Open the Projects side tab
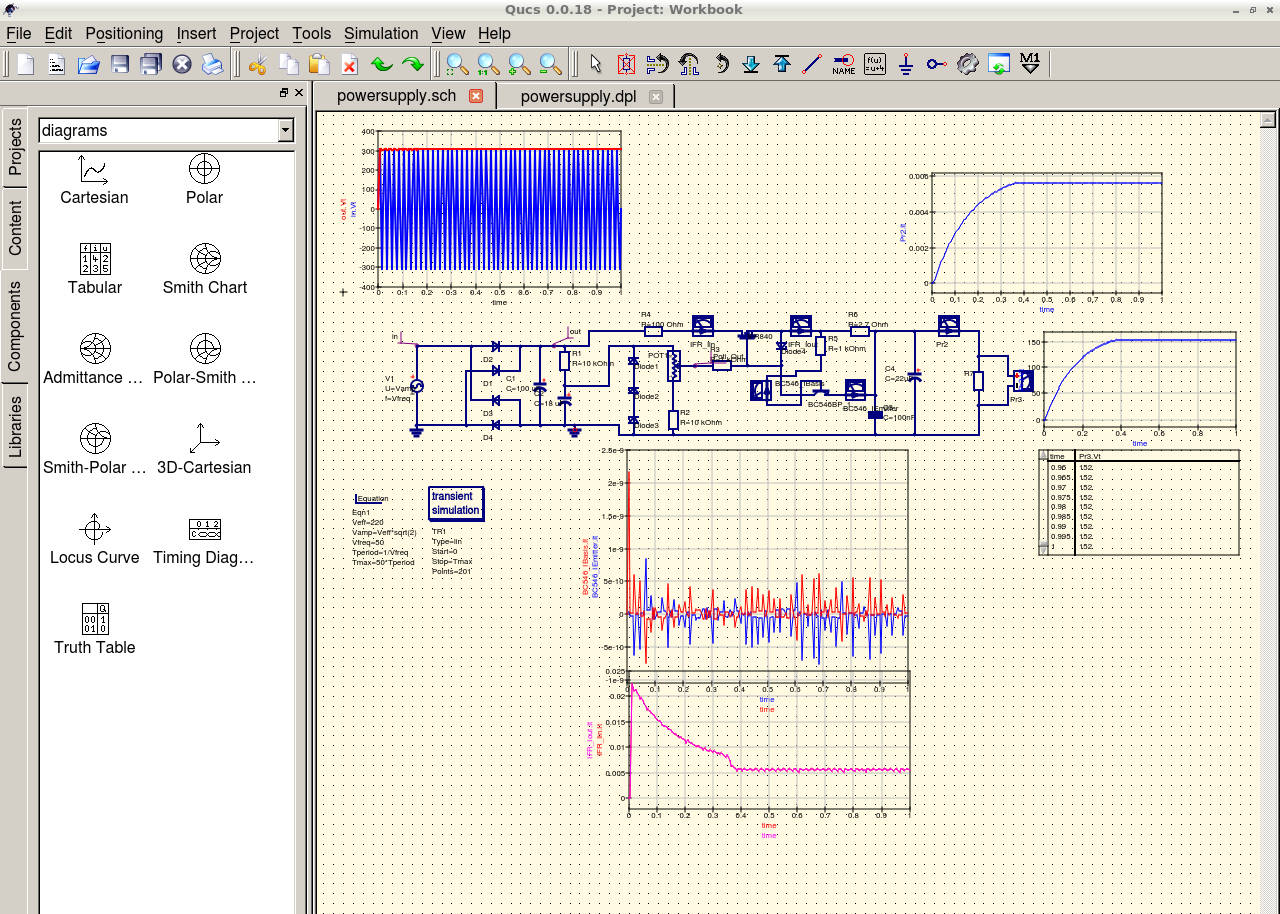Image resolution: width=1280 pixels, height=914 pixels. 15,146
